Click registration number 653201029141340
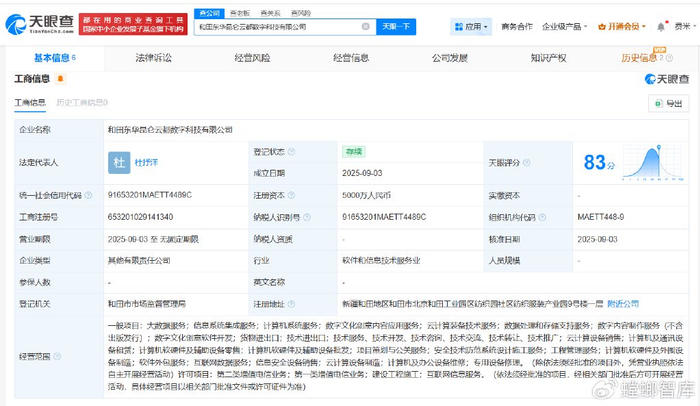700x406 pixels. [140, 217]
